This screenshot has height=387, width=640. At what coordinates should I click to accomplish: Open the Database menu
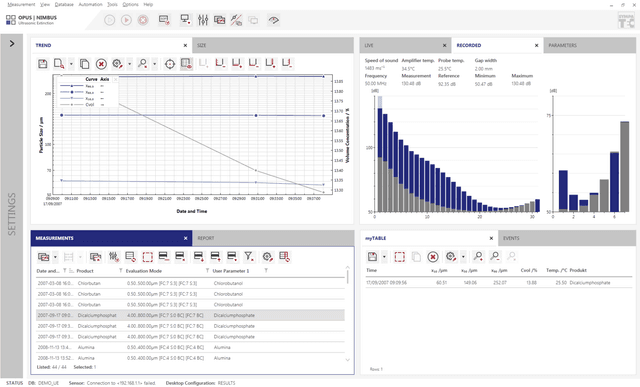pyautogui.click(x=64, y=4)
